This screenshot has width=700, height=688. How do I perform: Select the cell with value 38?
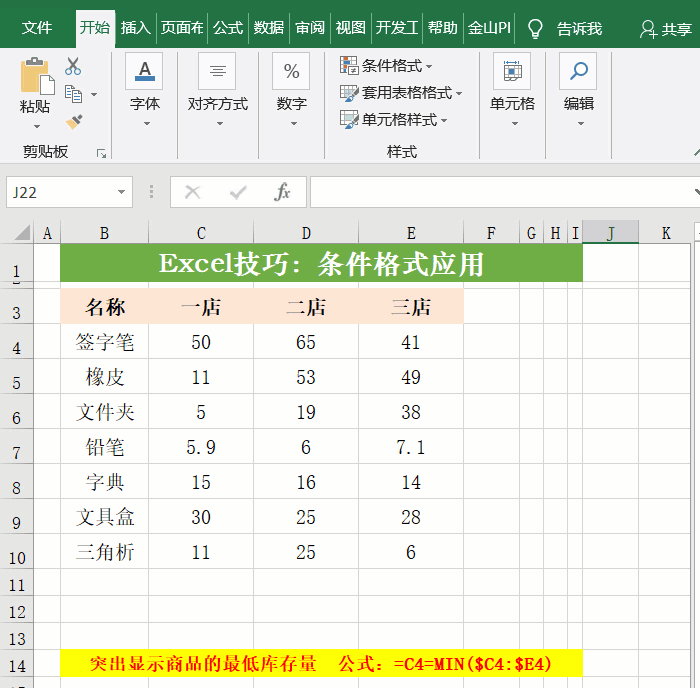click(x=411, y=412)
